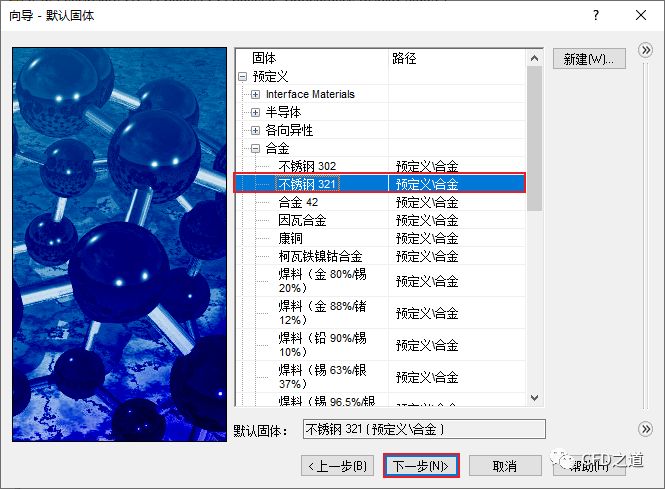Close the wizard dialog with X
The width and height of the screenshot is (665, 489).
[x=641, y=16]
